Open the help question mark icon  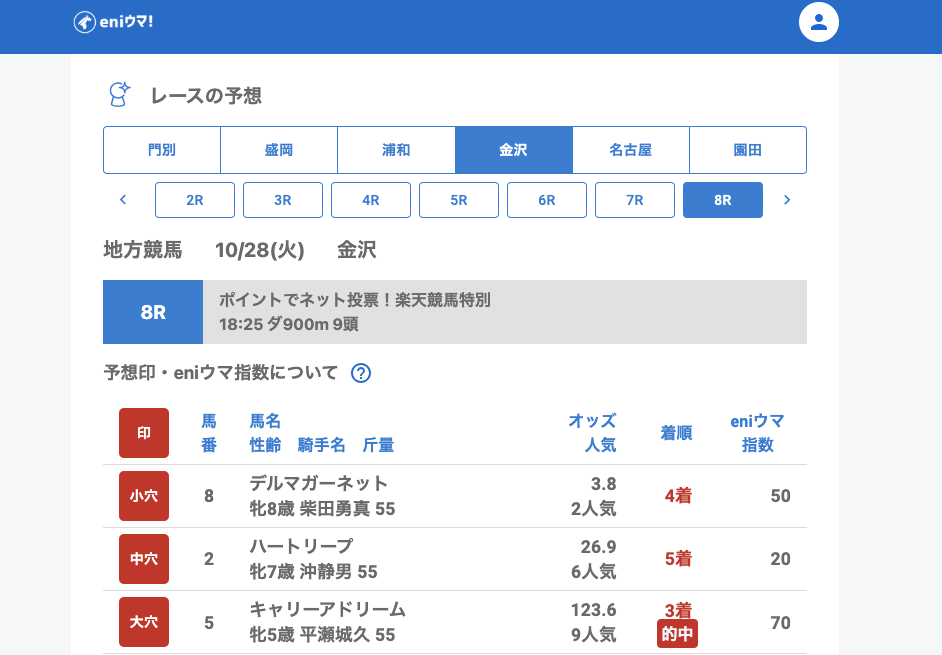pos(361,373)
